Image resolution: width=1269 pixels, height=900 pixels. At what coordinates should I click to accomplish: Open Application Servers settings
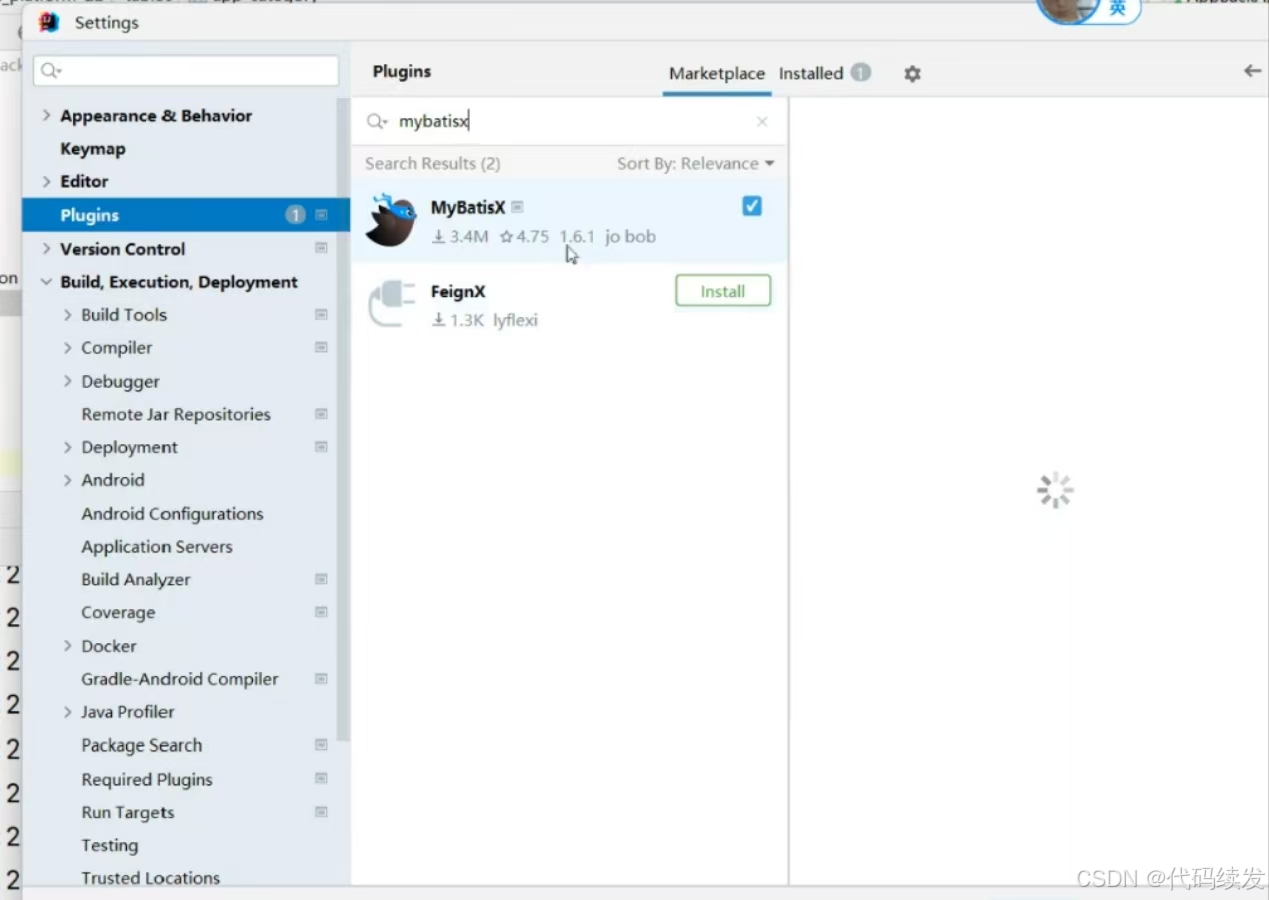click(157, 546)
